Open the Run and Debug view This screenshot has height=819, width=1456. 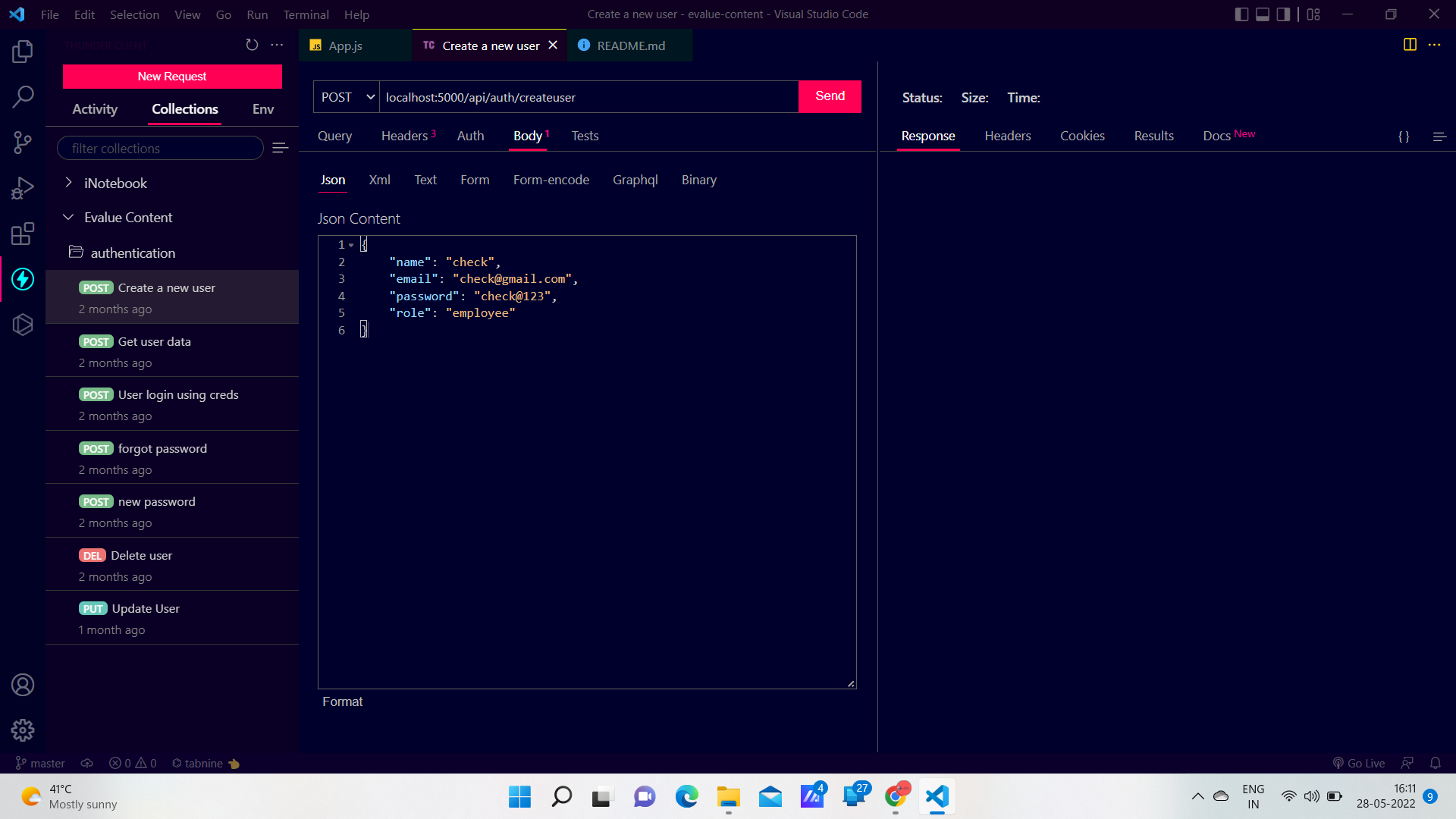point(23,188)
